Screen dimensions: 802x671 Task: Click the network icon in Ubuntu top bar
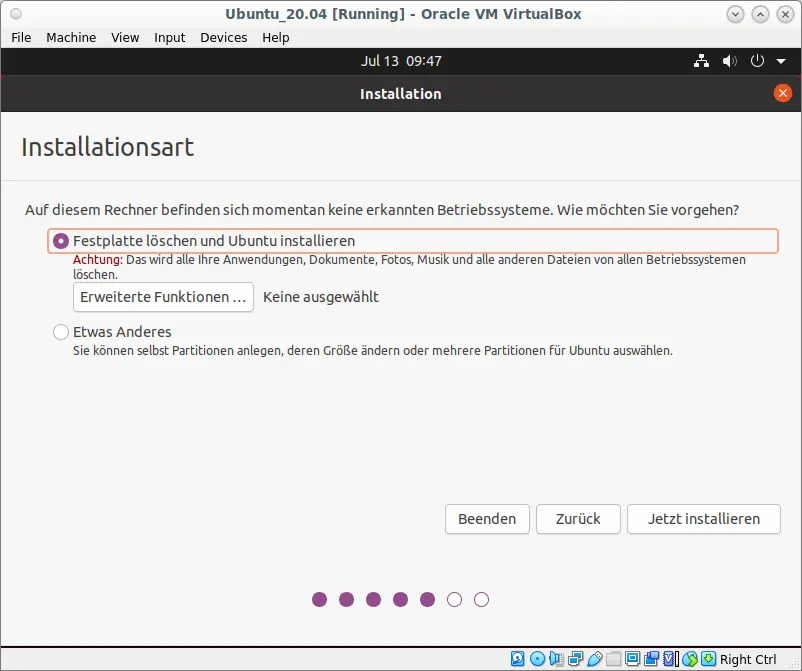[701, 61]
